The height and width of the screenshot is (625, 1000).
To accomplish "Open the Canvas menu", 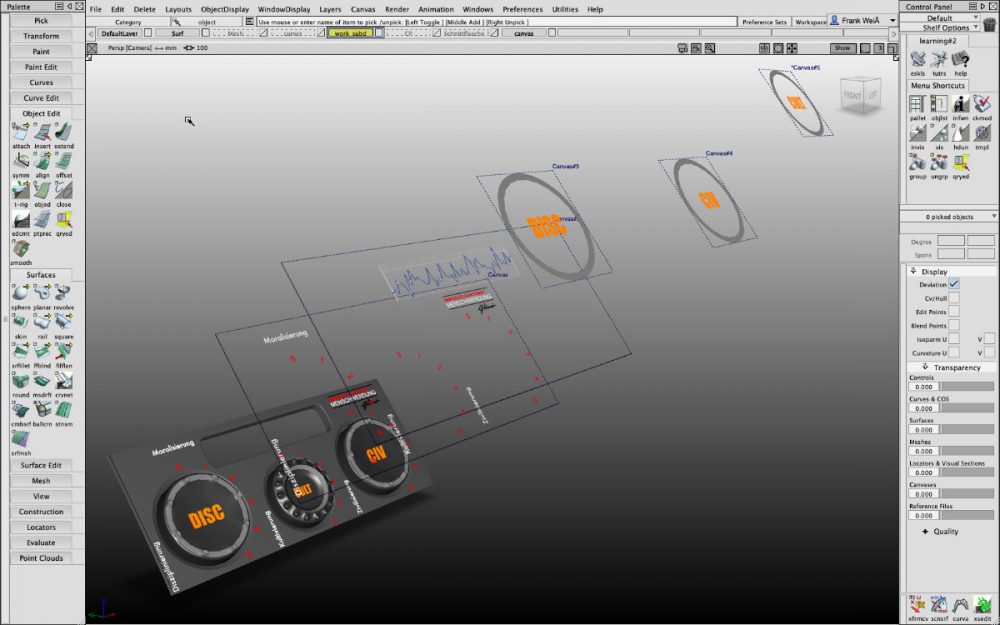I will pos(363,9).
